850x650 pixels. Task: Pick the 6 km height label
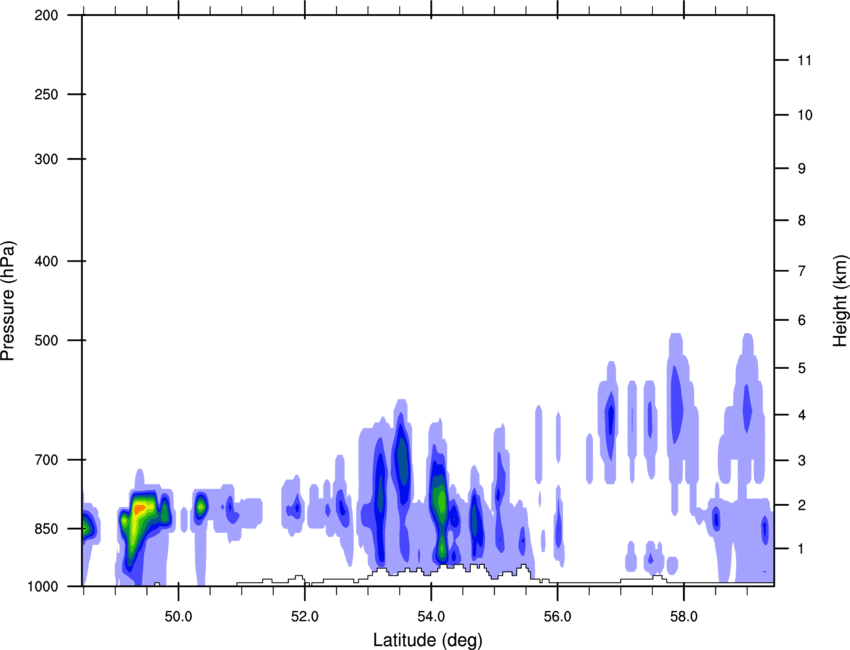point(802,320)
